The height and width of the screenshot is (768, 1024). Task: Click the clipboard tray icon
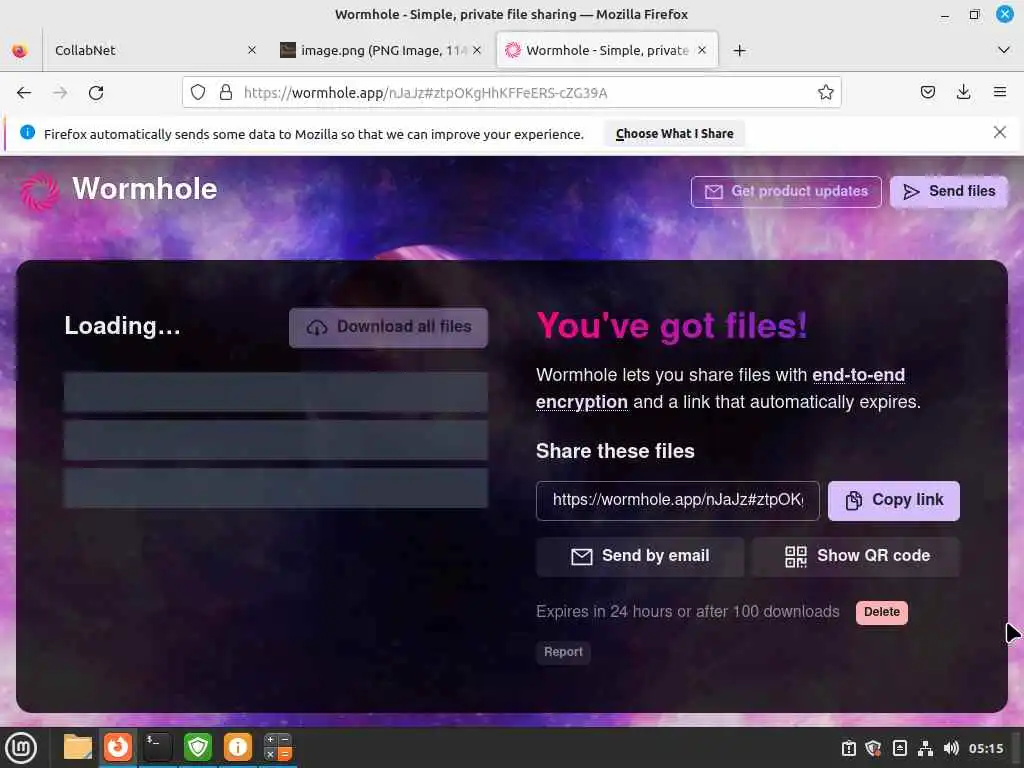(848, 748)
